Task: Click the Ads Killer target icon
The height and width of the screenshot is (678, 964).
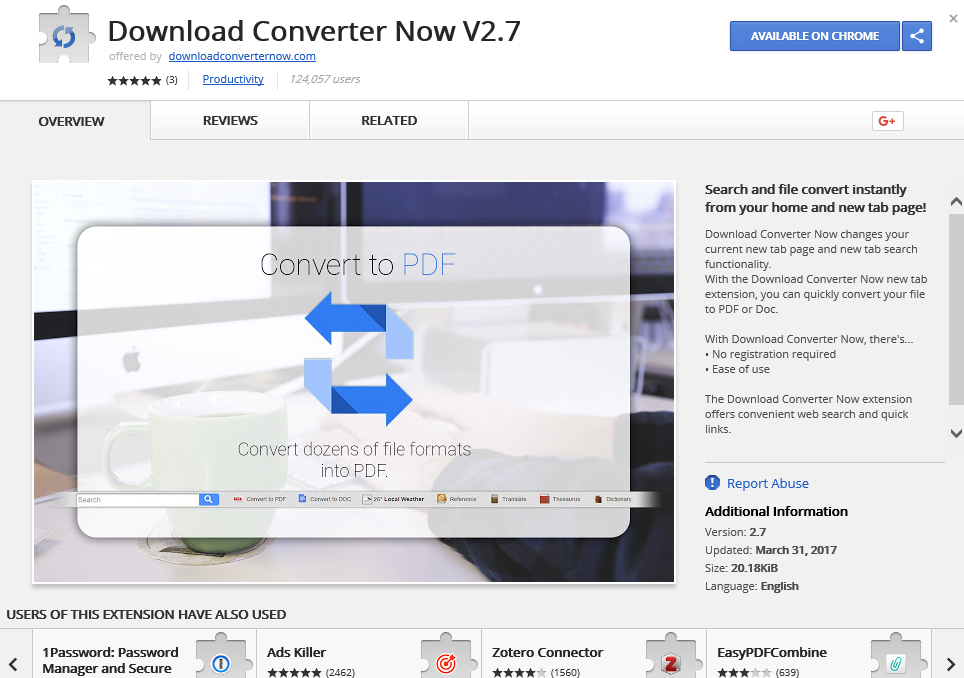Action: [446, 661]
